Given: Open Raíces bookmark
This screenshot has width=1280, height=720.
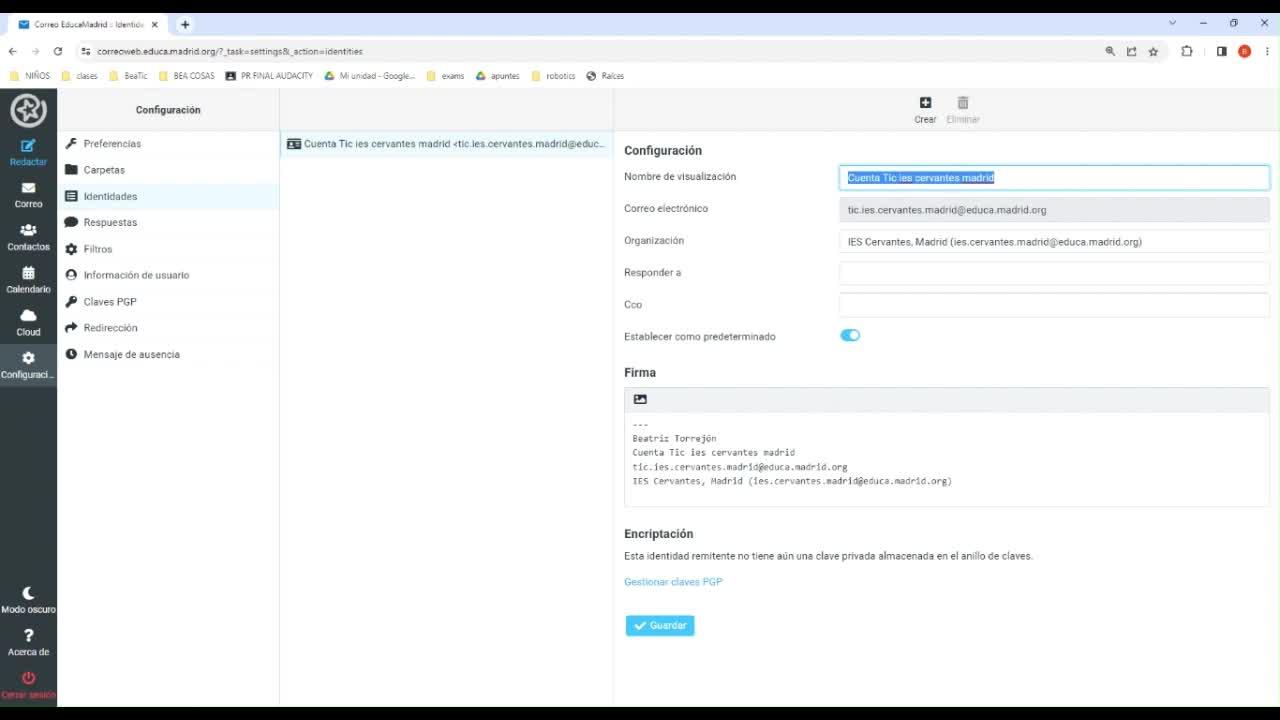Looking at the screenshot, I should (605, 76).
